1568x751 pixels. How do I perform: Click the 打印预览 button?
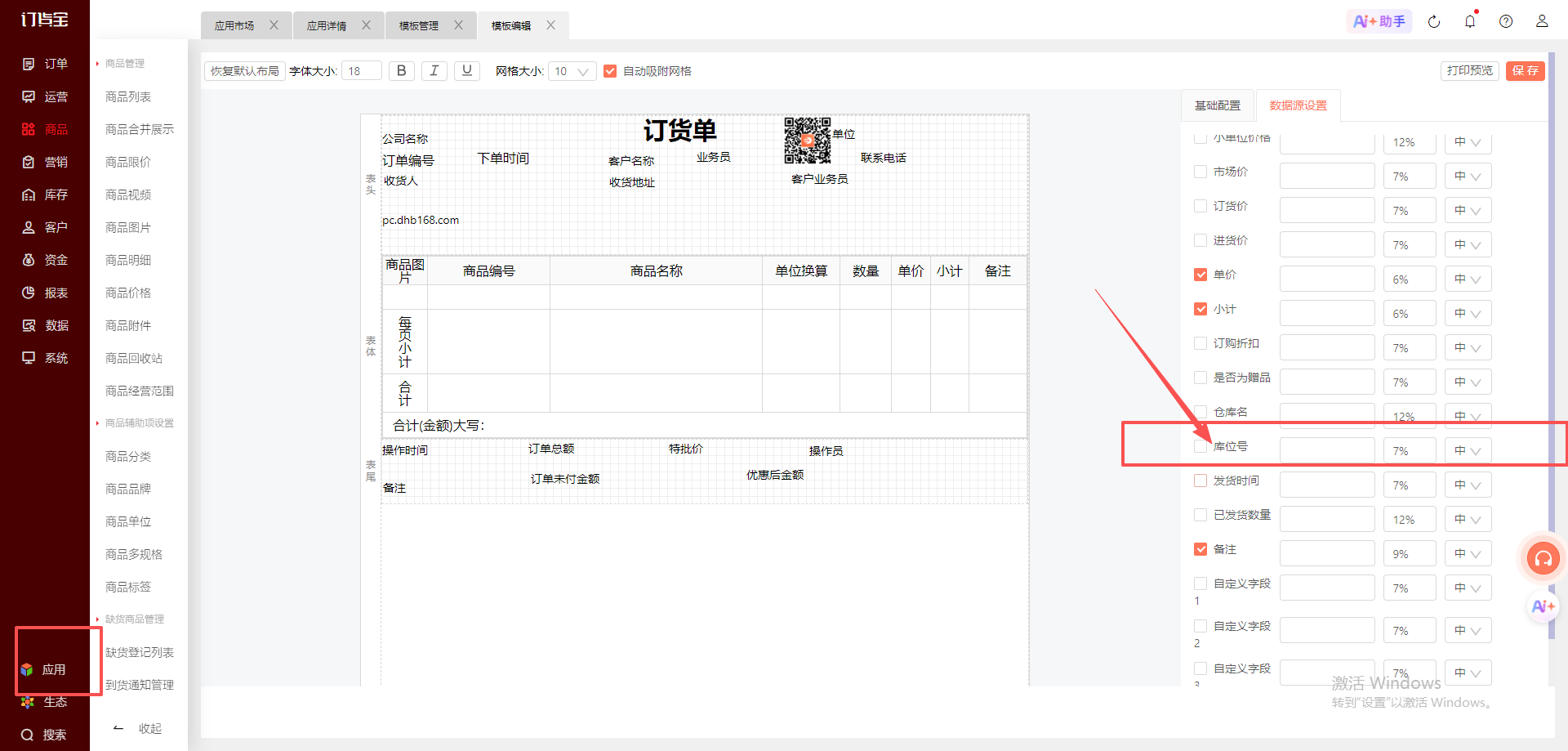click(x=1469, y=70)
